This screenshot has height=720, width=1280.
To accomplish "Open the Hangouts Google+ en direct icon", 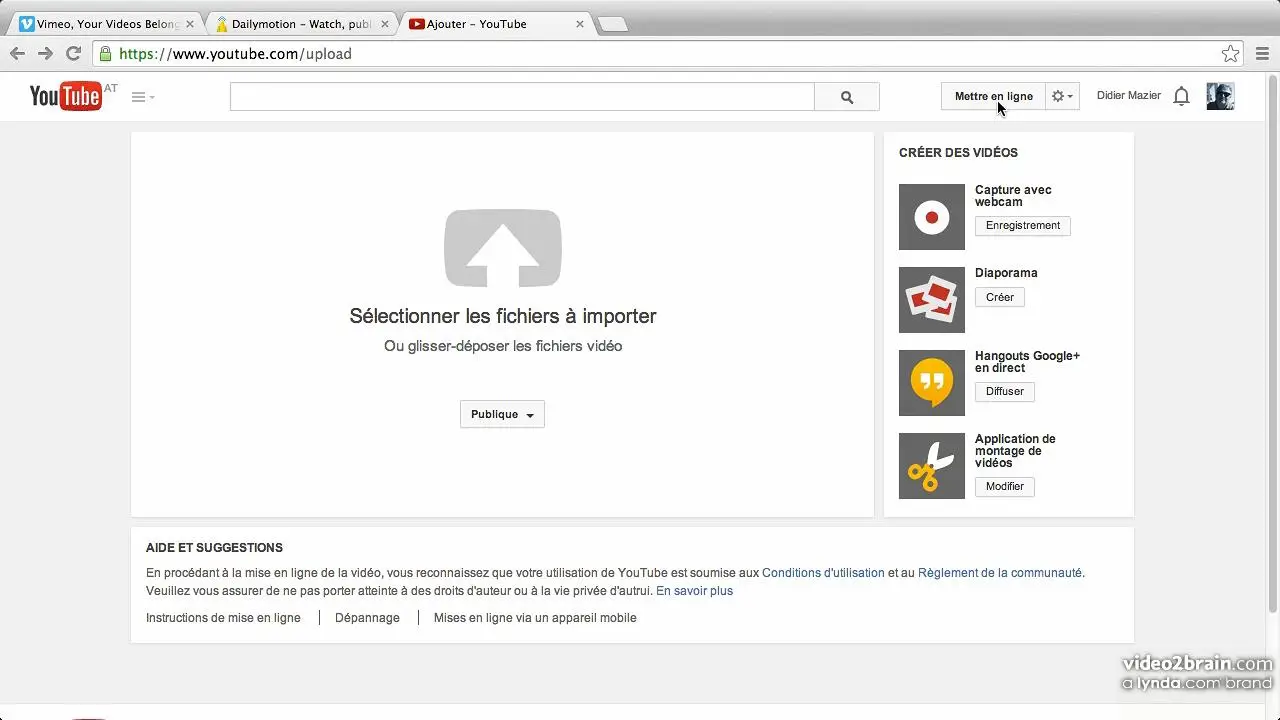I will click(x=931, y=383).
